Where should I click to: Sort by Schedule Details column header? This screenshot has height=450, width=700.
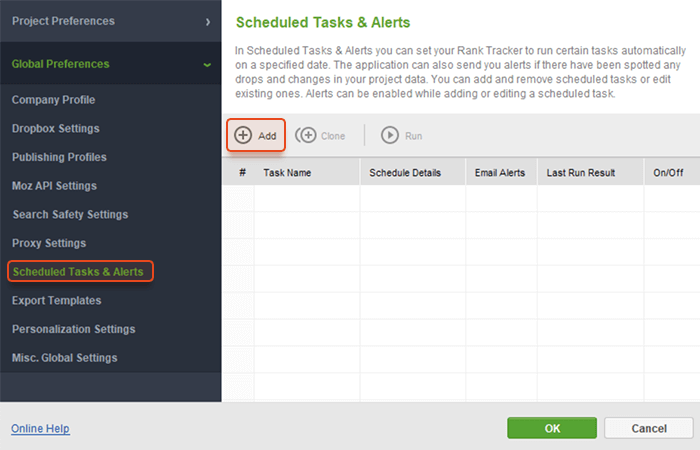413,172
